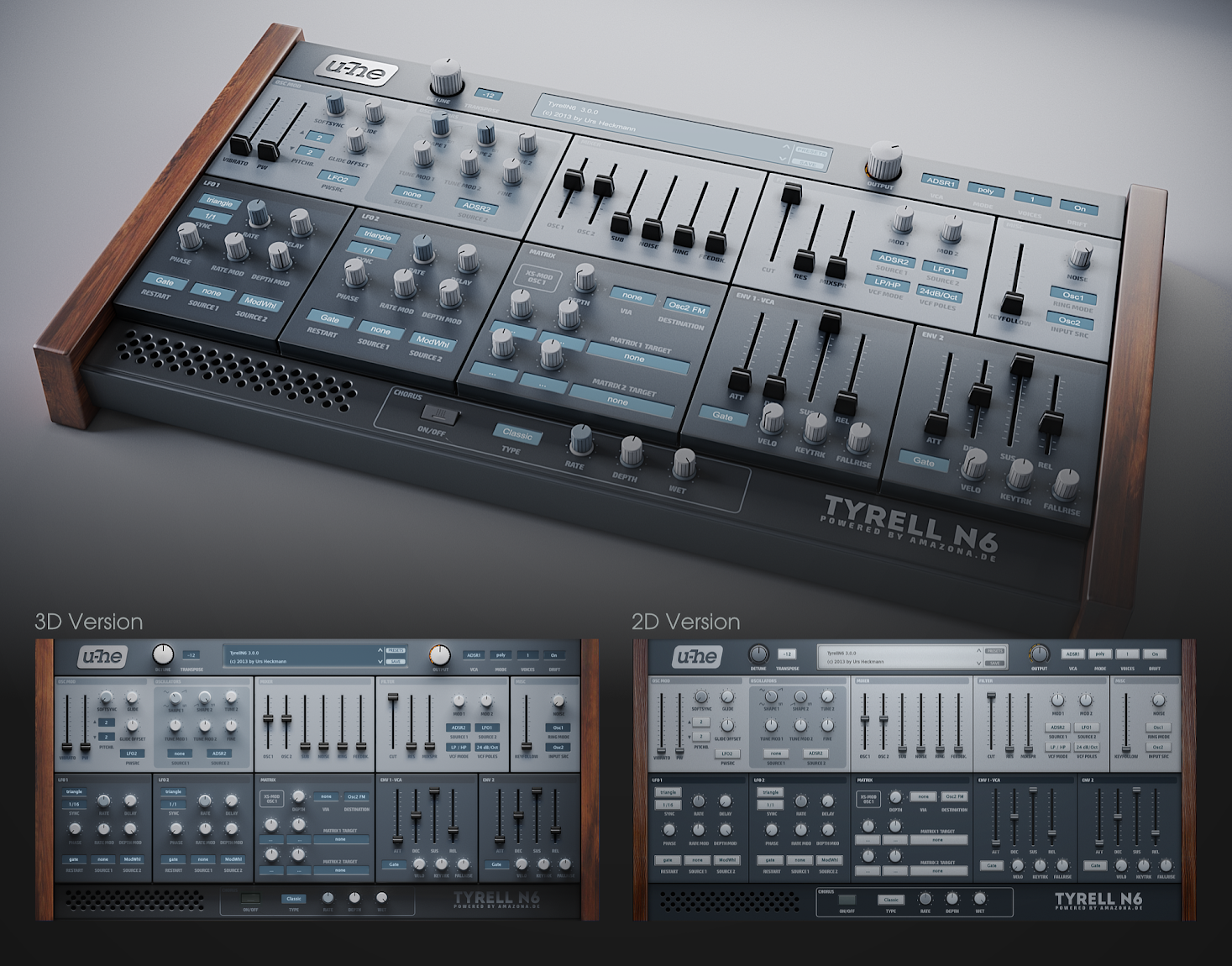Click the Detune knob on the large render

447,78
